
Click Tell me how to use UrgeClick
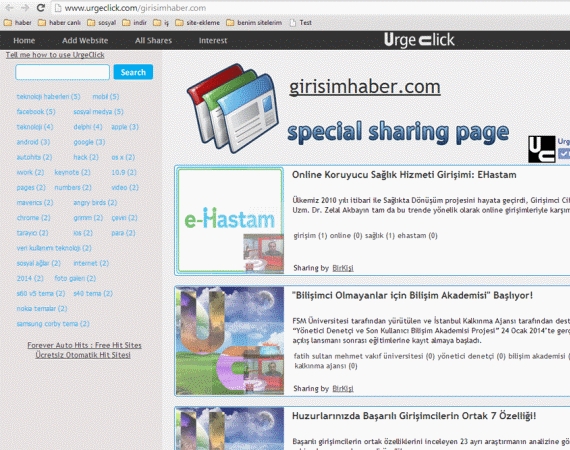55,55
